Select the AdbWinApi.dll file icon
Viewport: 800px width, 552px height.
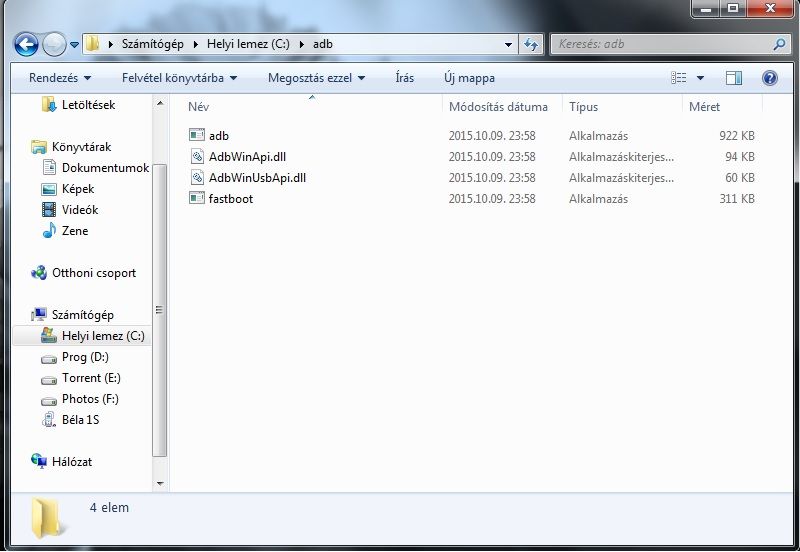point(197,156)
